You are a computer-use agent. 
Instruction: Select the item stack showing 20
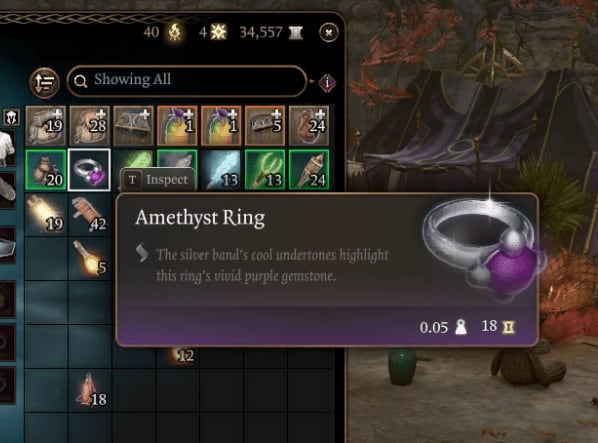point(45,170)
